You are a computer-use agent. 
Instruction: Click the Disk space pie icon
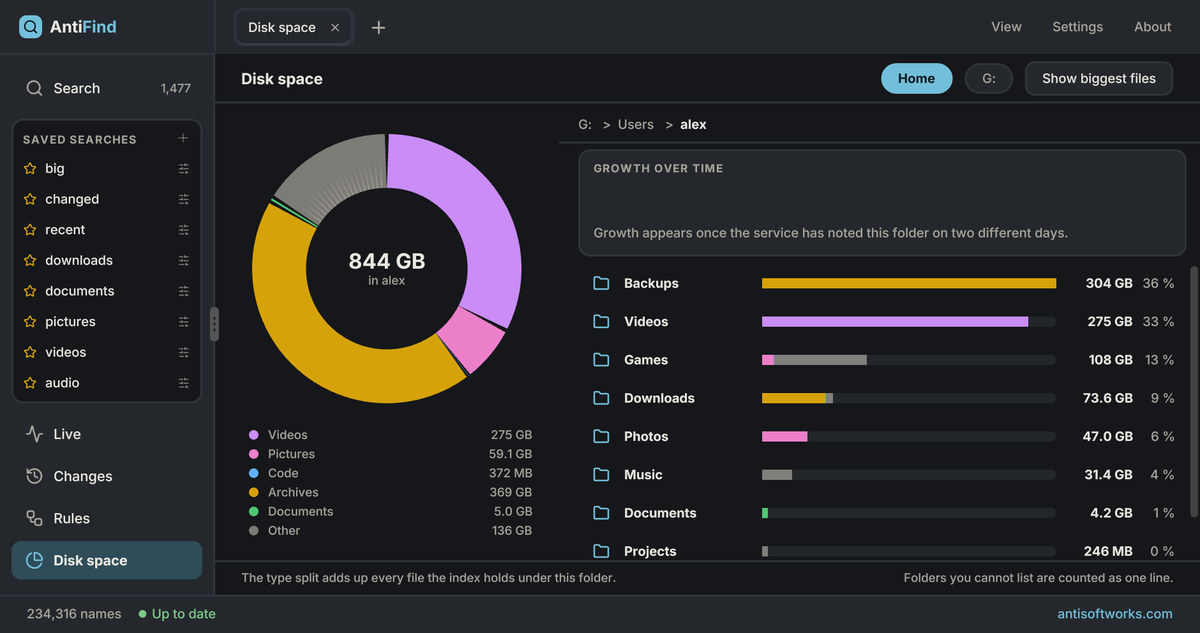tap(35, 560)
